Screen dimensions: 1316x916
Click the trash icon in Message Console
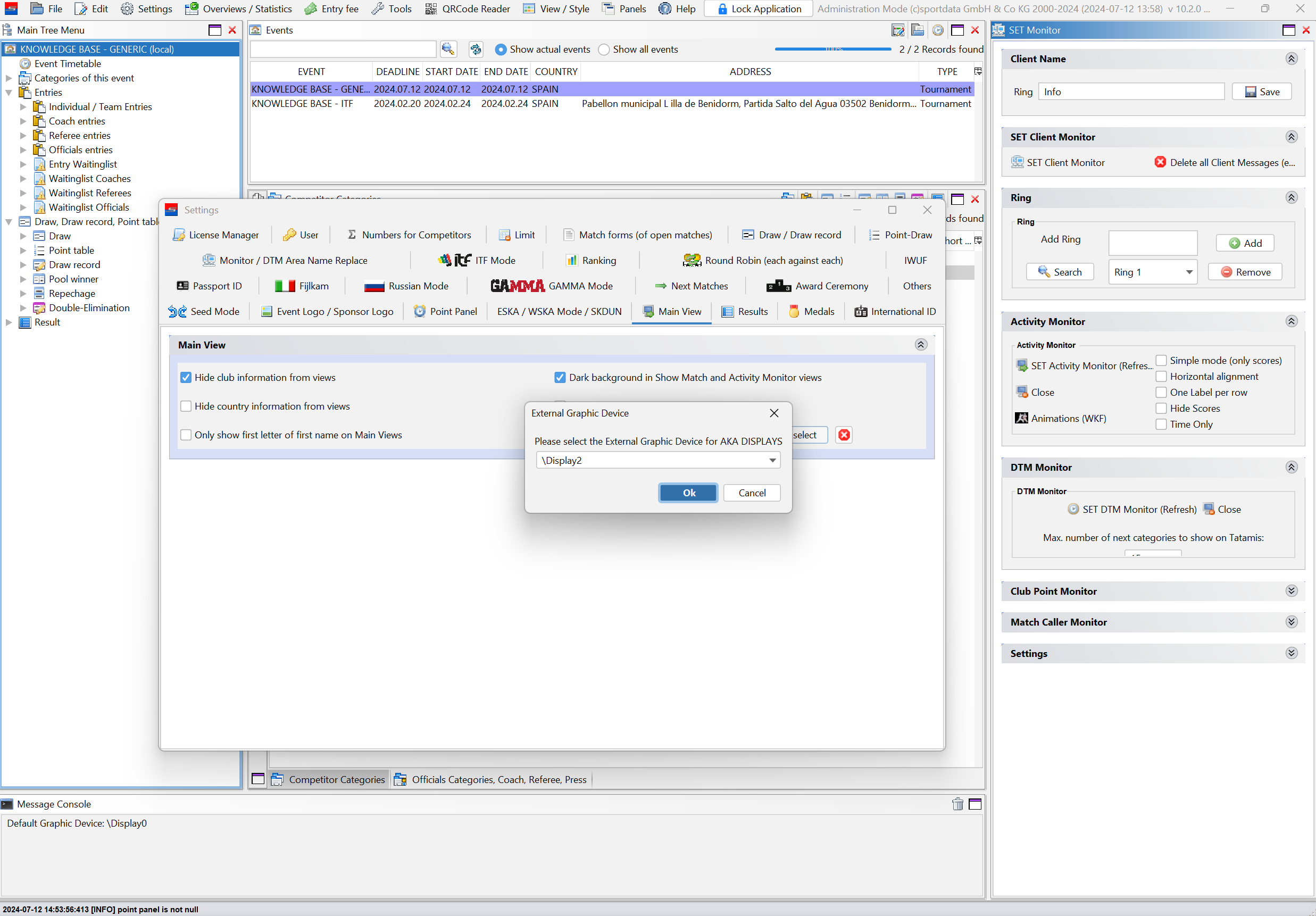coord(957,804)
